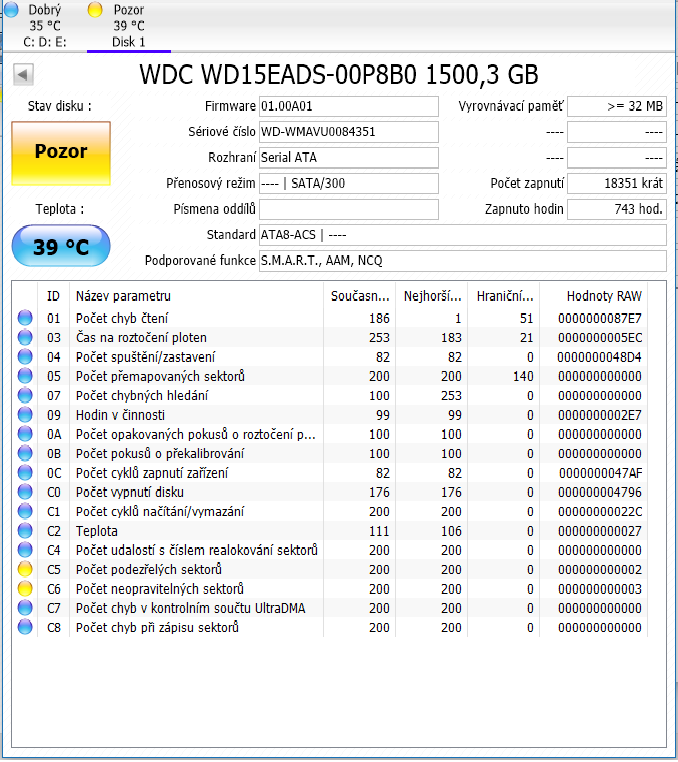Click the yellow Pozor health status button

pos(61,153)
